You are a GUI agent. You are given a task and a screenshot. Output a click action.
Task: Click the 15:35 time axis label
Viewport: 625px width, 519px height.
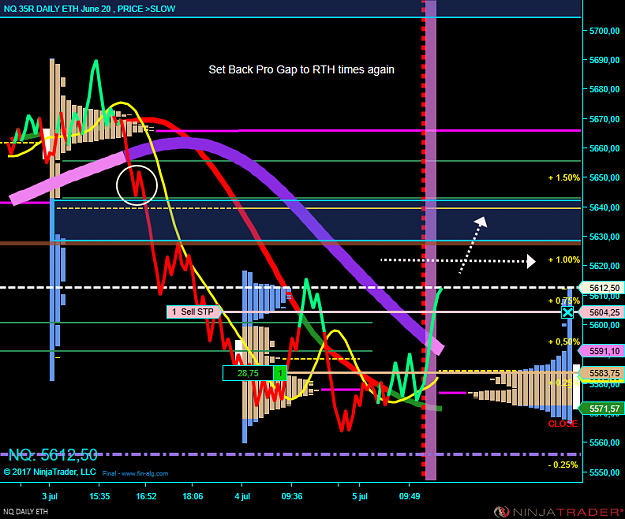click(x=100, y=496)
